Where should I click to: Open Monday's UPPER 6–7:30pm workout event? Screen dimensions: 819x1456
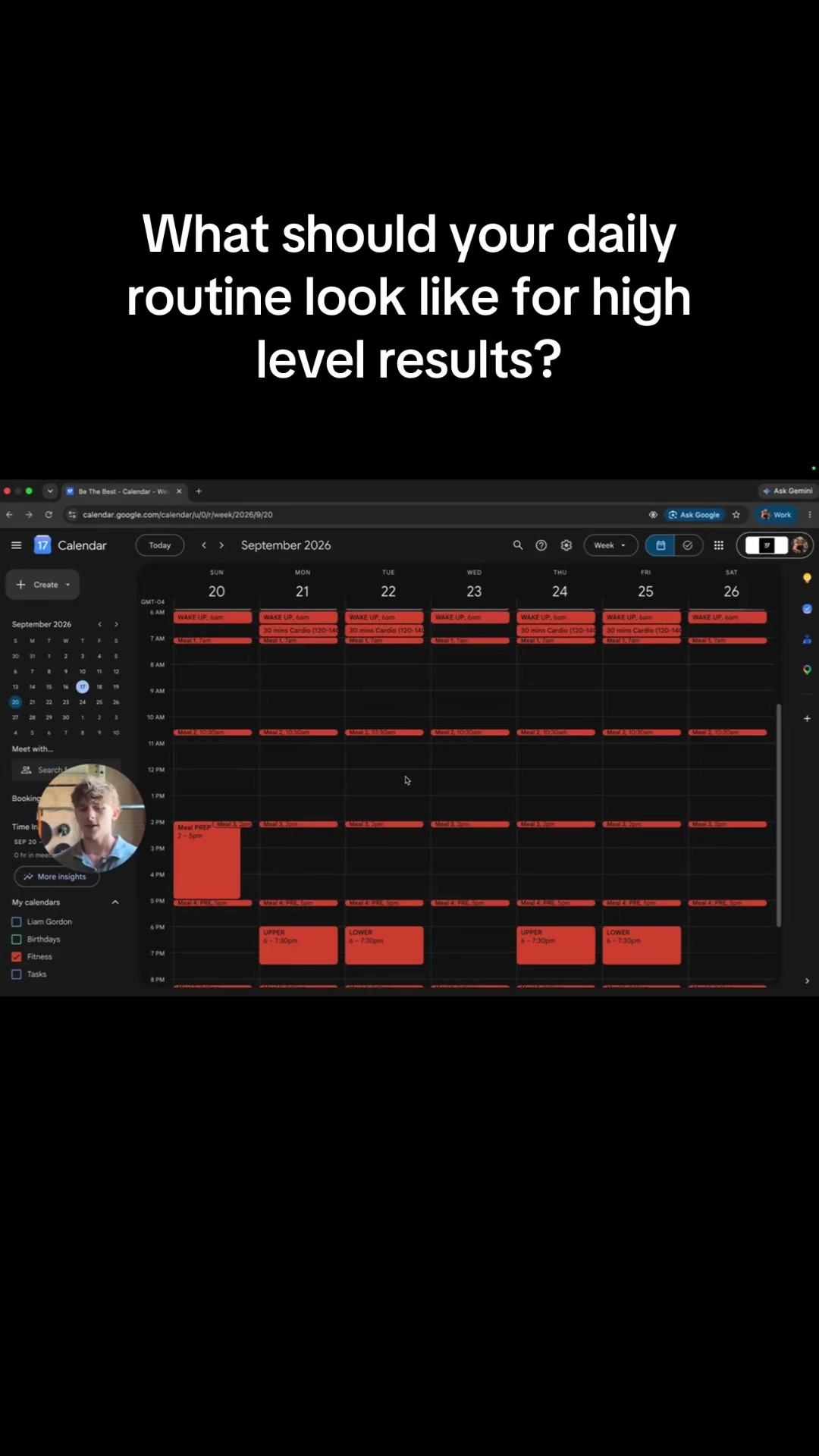pyautogui.click(x=299, y=945)
